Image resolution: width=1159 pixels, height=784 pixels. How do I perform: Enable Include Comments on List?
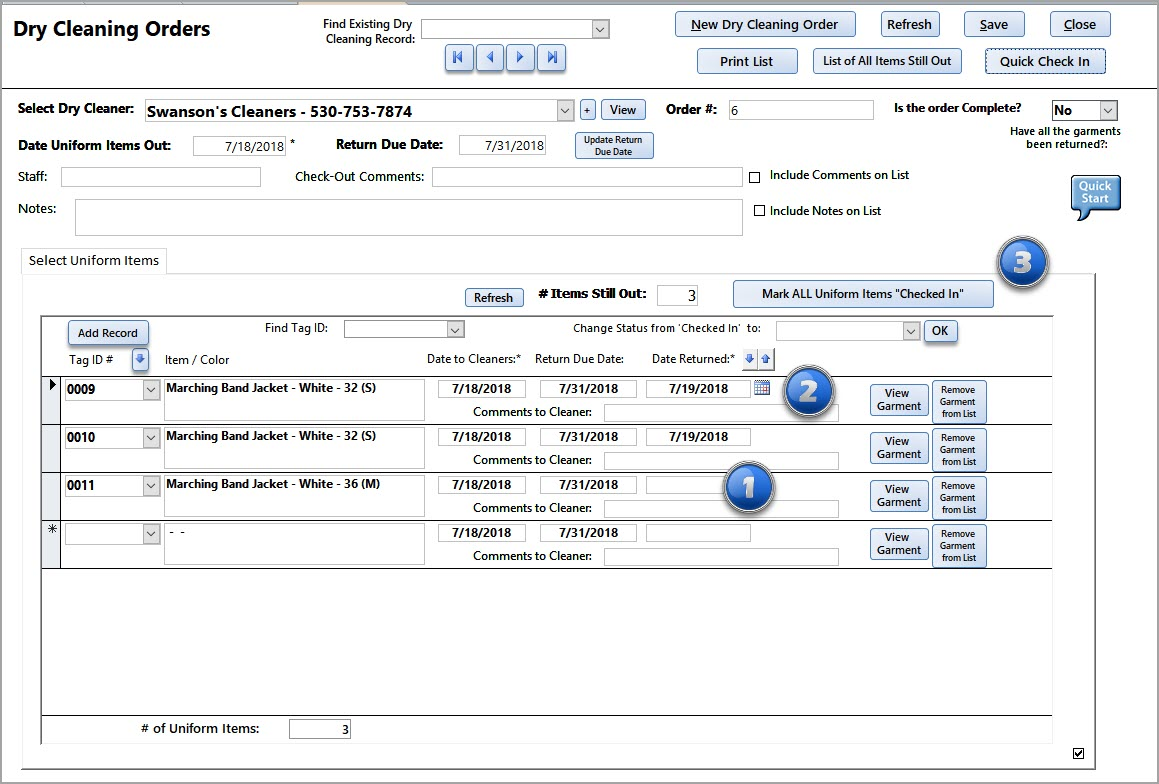point(755,177)
